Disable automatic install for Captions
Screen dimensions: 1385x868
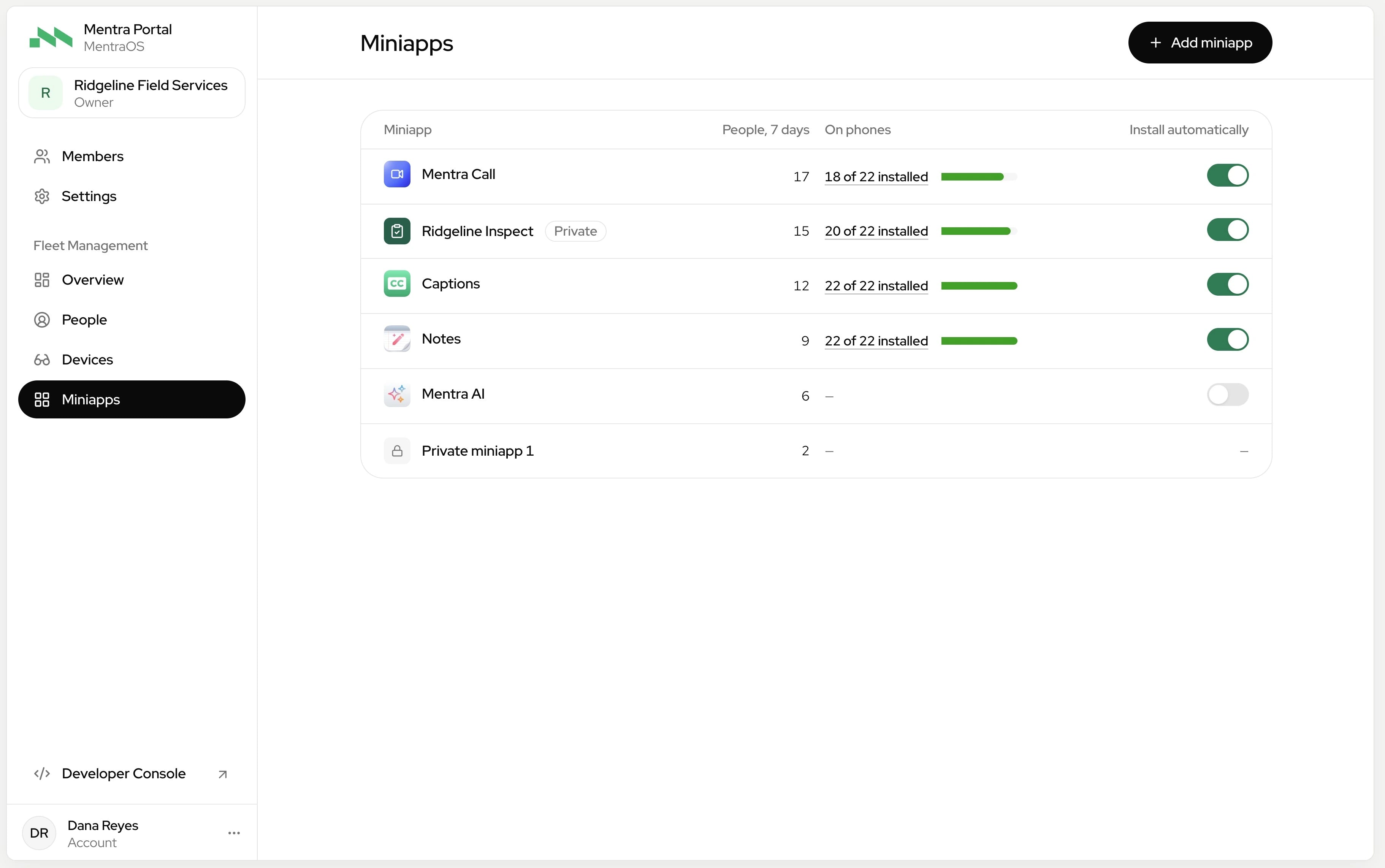1227,284
